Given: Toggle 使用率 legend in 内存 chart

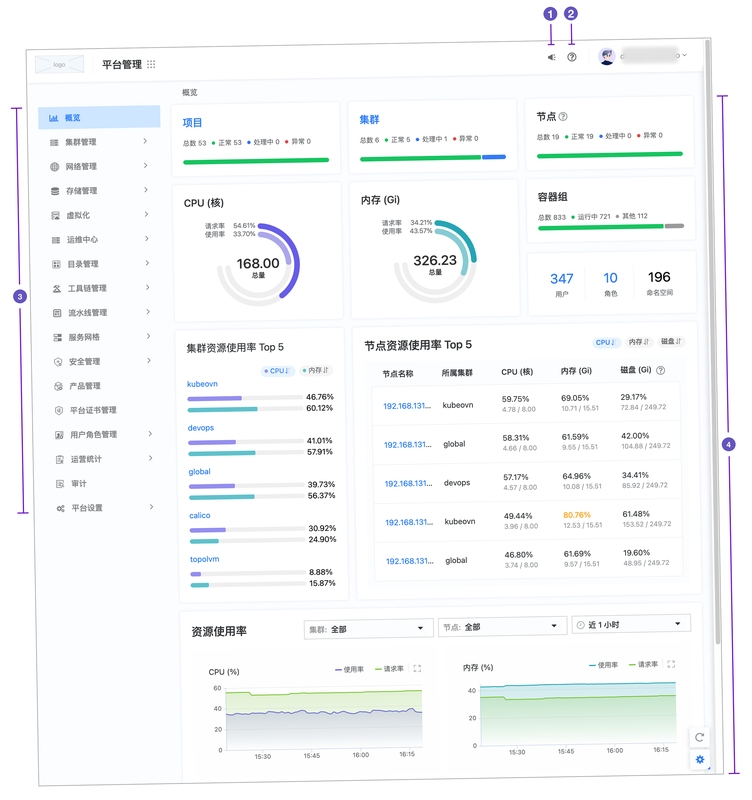Looking at the screenshot, I should pyautogui.click(x=604, y=665).
